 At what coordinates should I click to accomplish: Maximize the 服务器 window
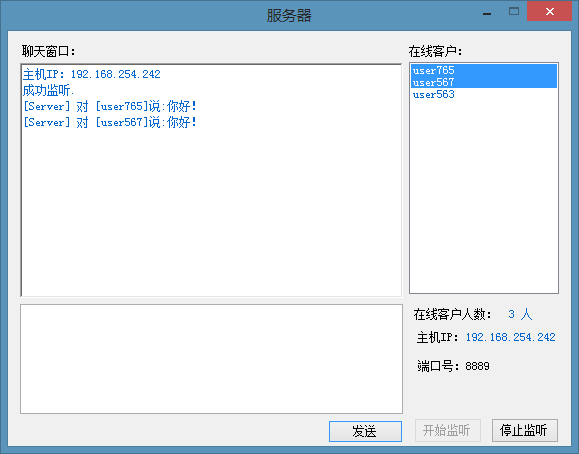pyautogui.click(x=514, y=12)
